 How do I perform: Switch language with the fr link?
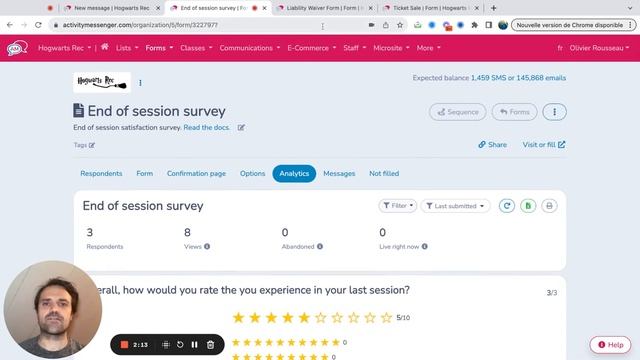[x=560, y=48]
